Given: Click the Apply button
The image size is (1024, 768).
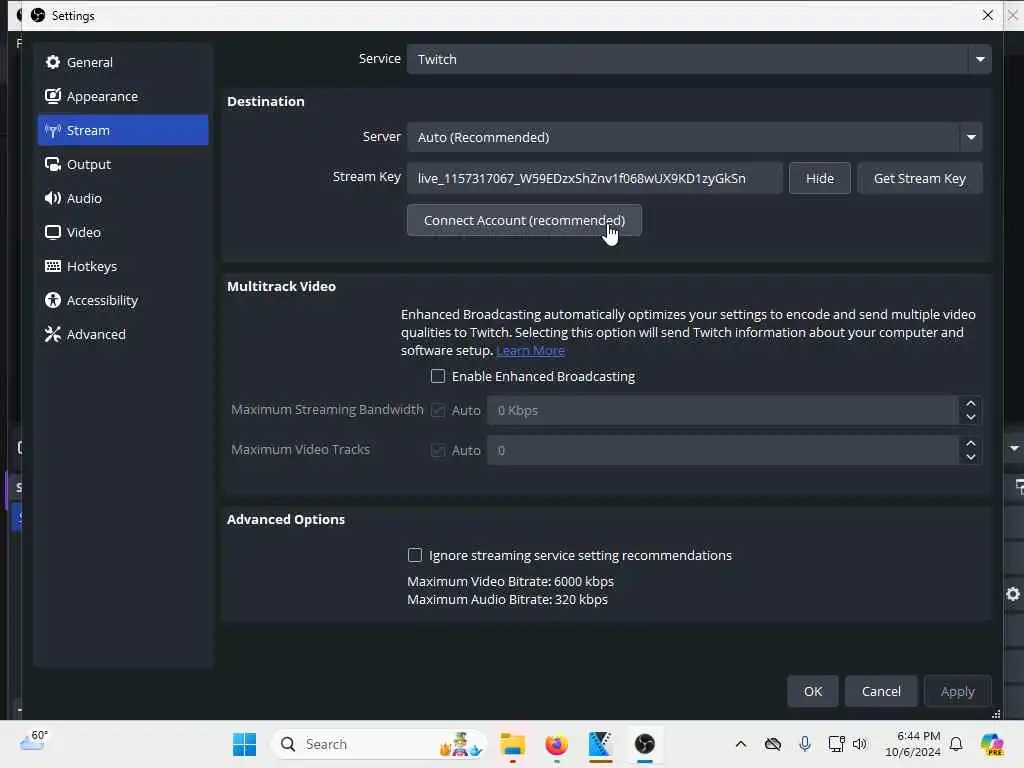Looking at the screenshot, I should [957, 691].
